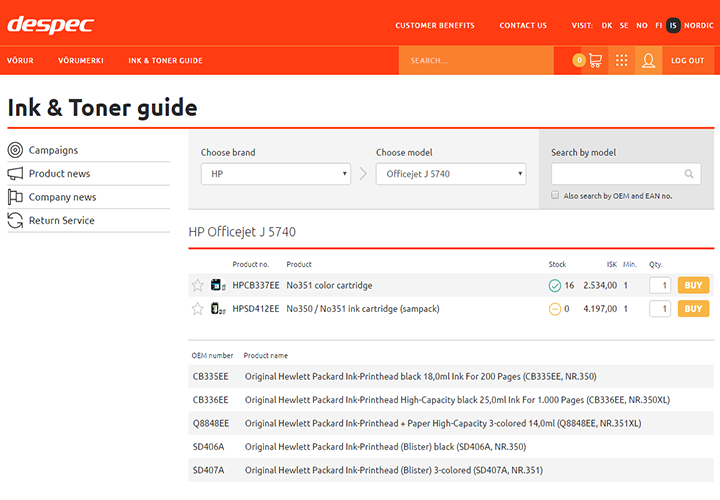Click the HPCB337EE cartridge thumbnail
Image resolution: width=720 pixels, height=500 pixels.
218,285
